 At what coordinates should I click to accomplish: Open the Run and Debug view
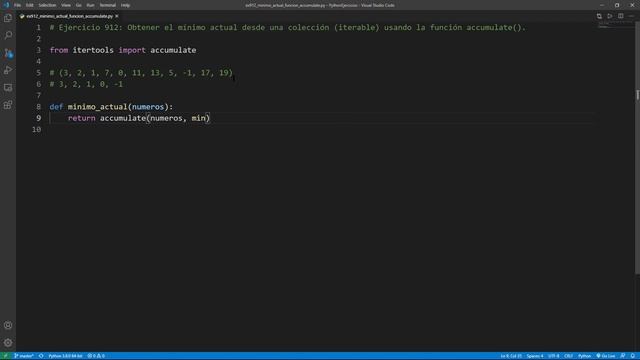[x=8, y=70]
